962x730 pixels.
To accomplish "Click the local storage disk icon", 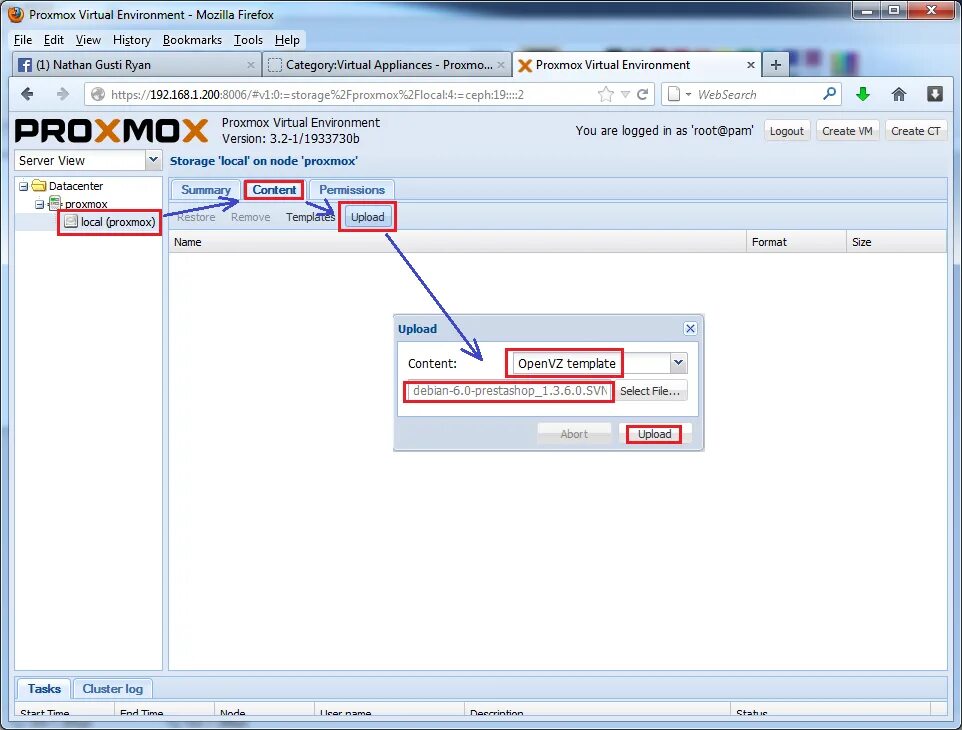I will [x=71, y=221].
